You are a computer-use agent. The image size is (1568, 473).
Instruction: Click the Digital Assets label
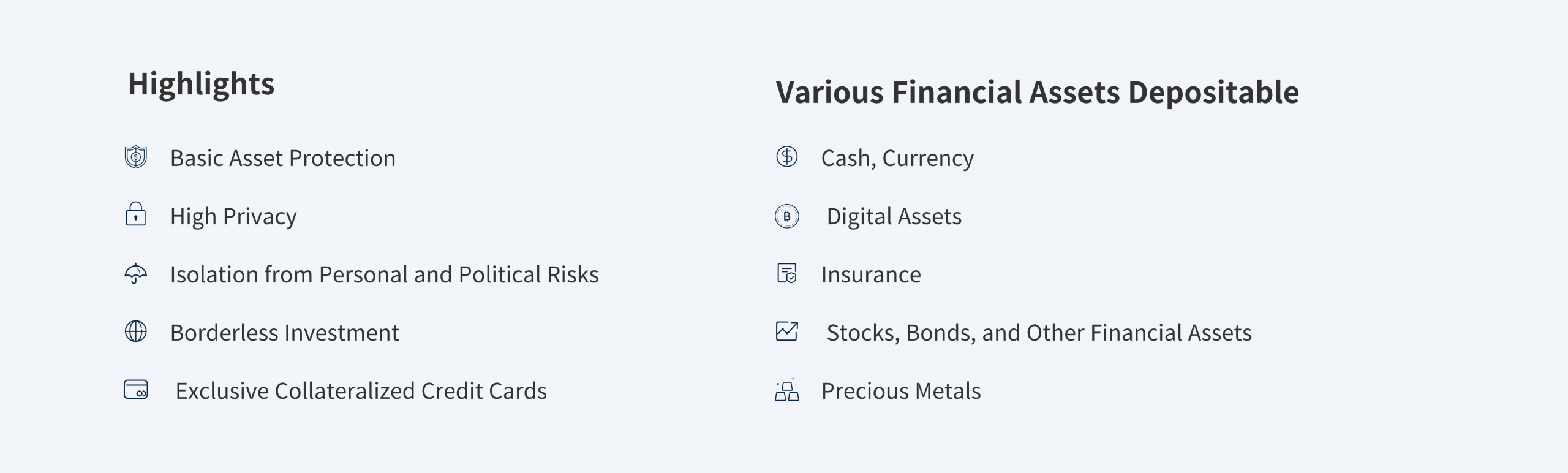coord(894,217)
